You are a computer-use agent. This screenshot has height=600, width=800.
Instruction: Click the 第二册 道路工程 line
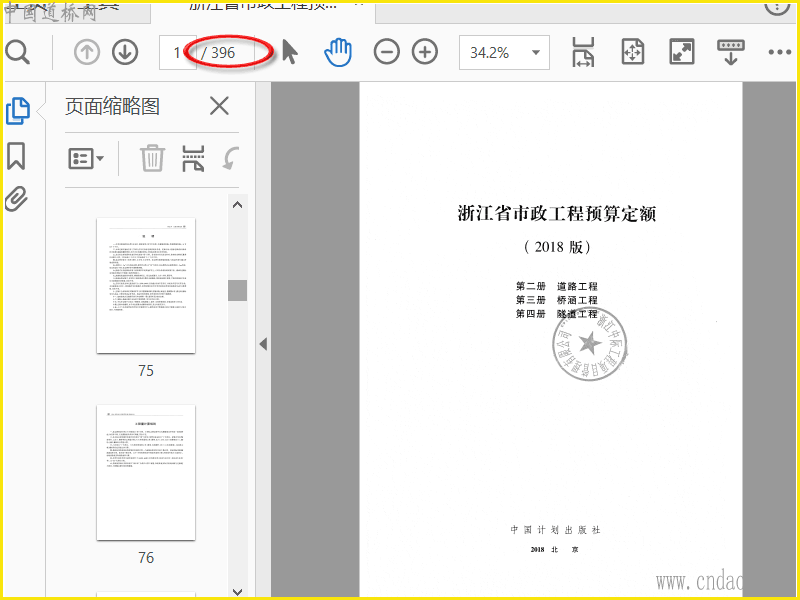pos(556,286)
